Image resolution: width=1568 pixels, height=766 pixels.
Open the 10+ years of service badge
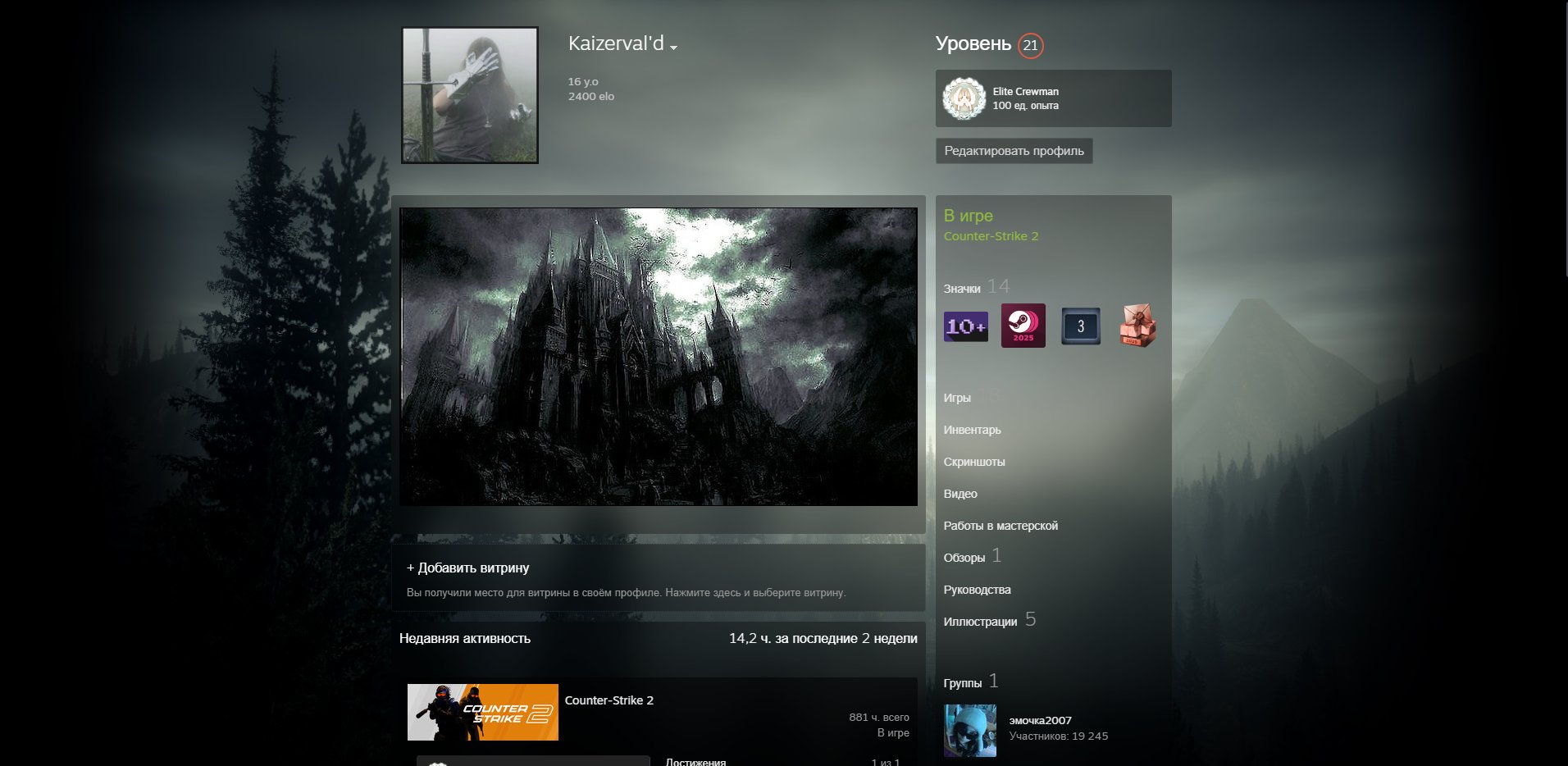965,326
